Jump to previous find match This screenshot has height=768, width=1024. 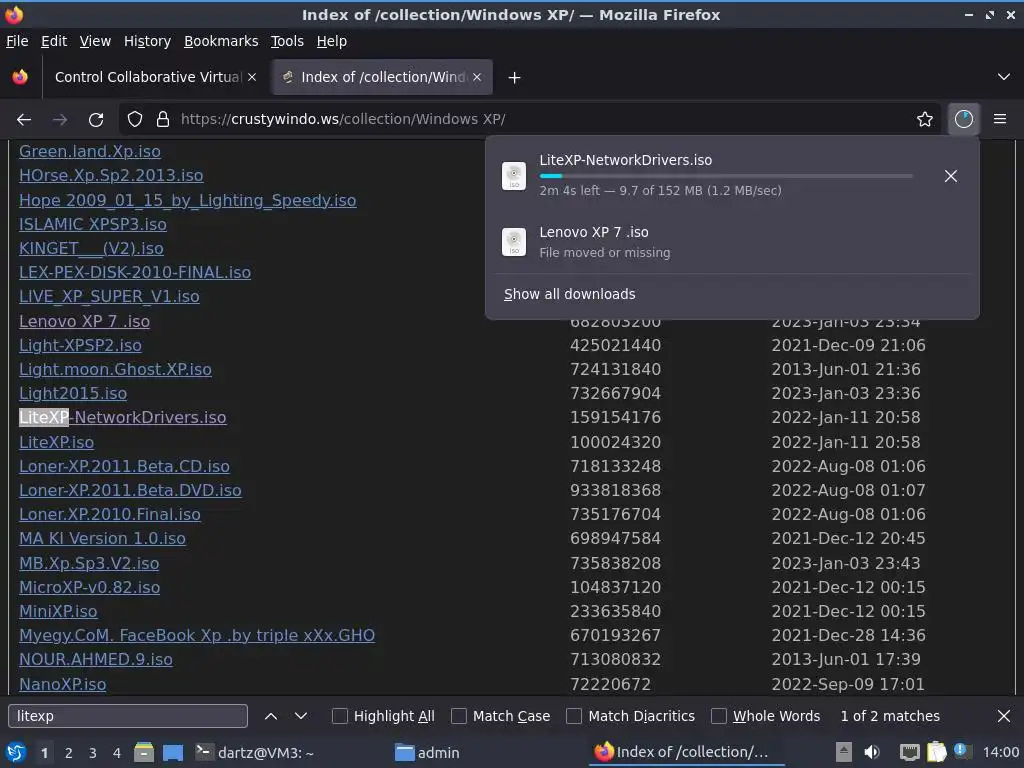(271, 716)
